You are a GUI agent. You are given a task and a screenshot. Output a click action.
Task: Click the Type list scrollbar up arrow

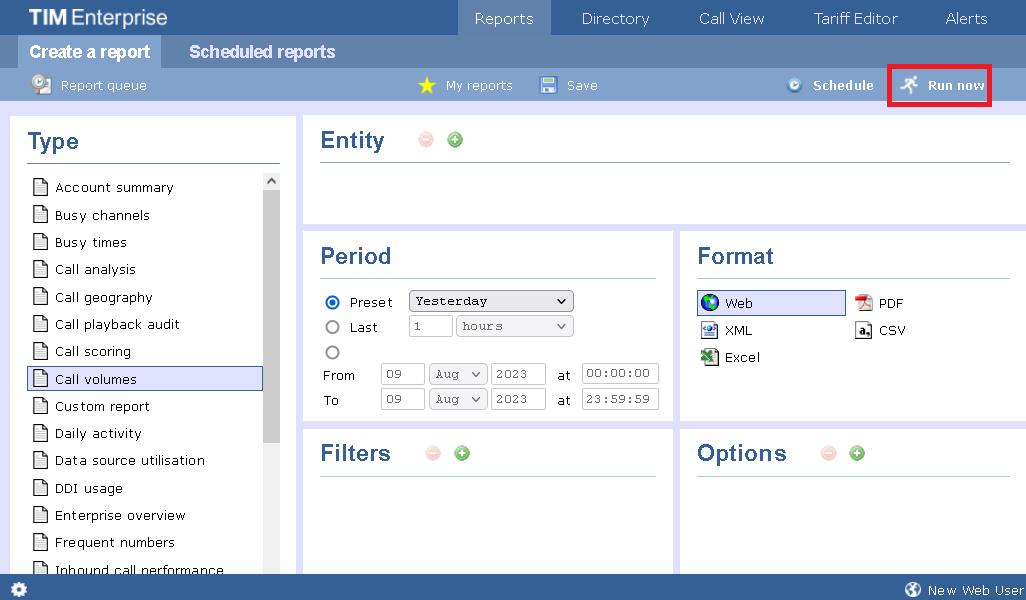point(271,181)
